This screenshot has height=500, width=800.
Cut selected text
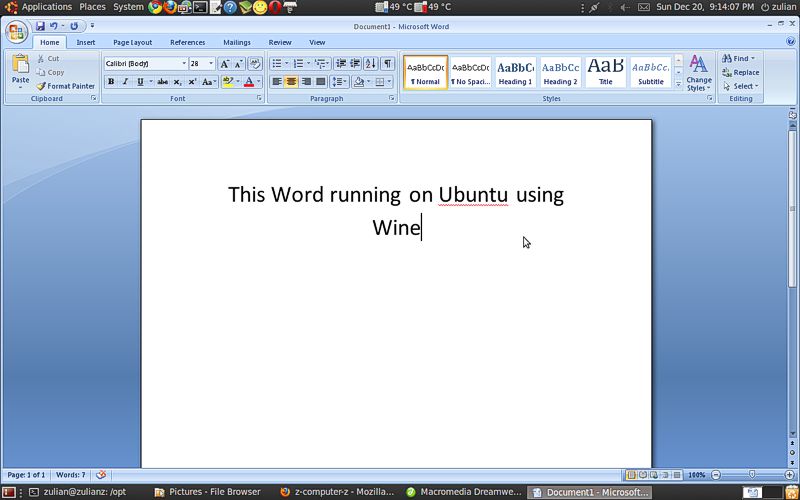[x=49, y=59]
